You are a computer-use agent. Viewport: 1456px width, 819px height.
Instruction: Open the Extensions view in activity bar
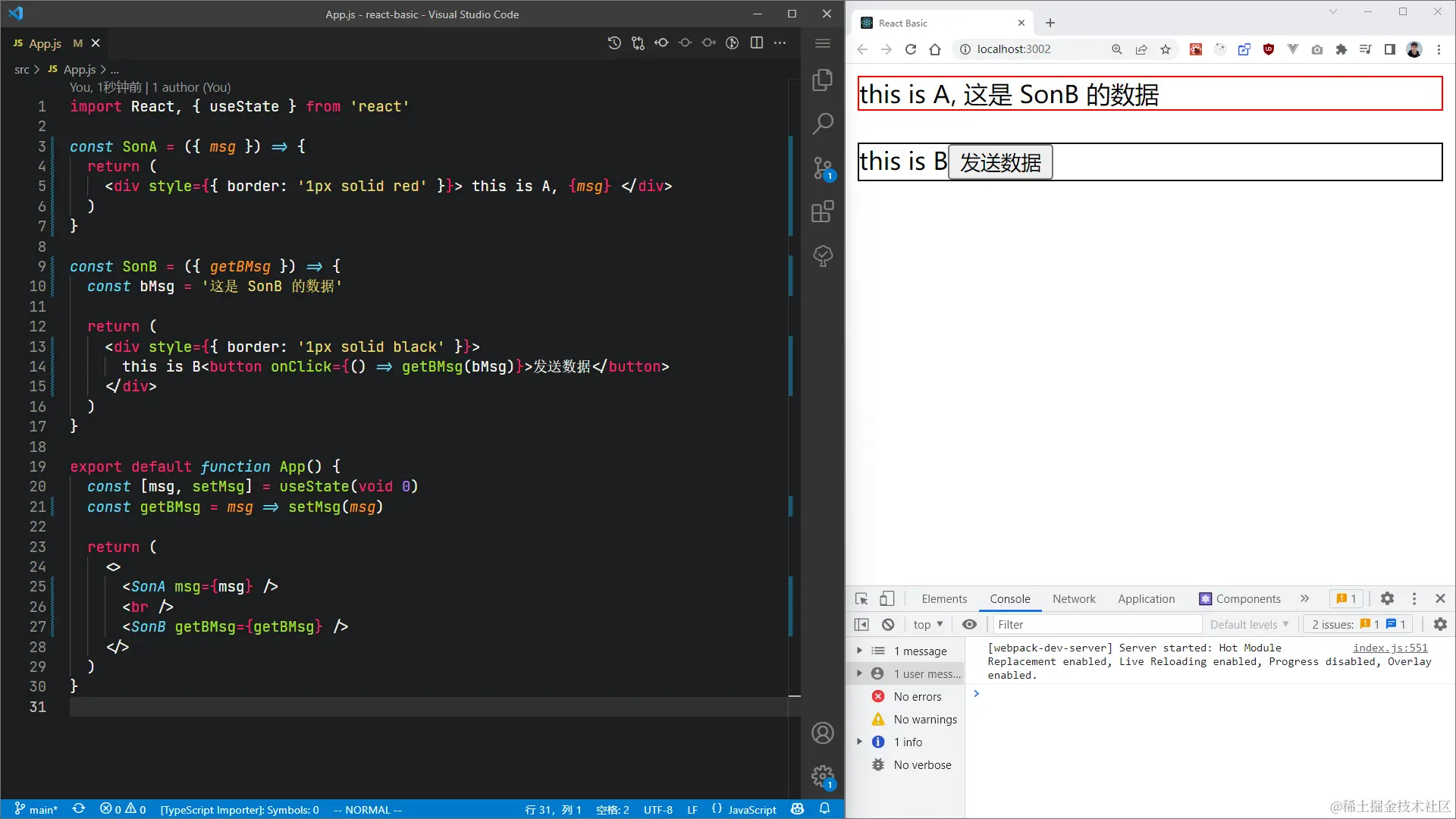click(x=822, y=212)
